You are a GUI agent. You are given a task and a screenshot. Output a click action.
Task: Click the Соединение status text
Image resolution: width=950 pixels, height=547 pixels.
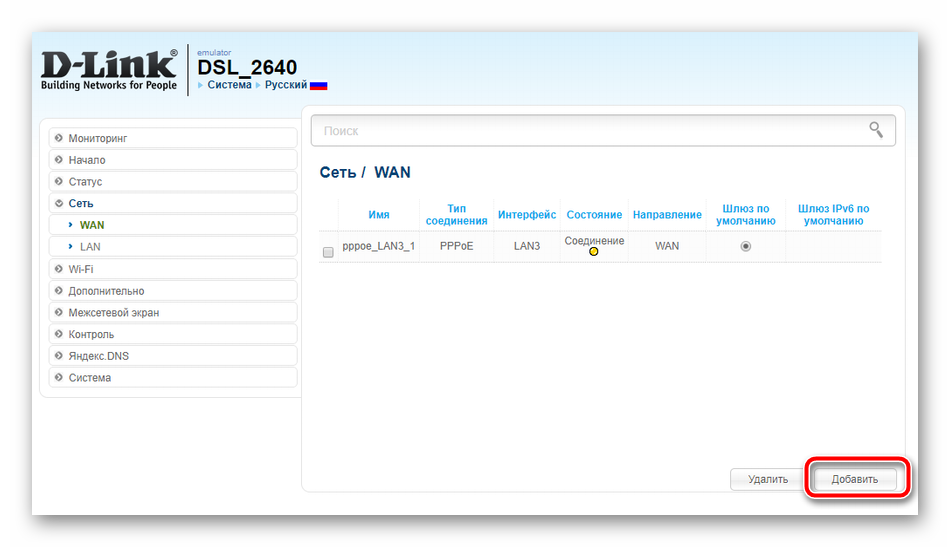(594, 240)
